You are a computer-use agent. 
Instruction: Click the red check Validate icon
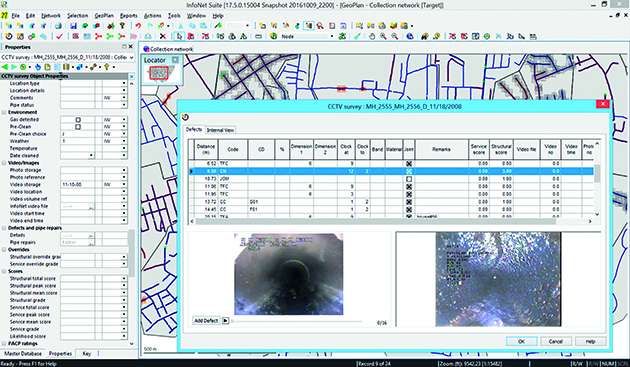(x=59, y=36)
